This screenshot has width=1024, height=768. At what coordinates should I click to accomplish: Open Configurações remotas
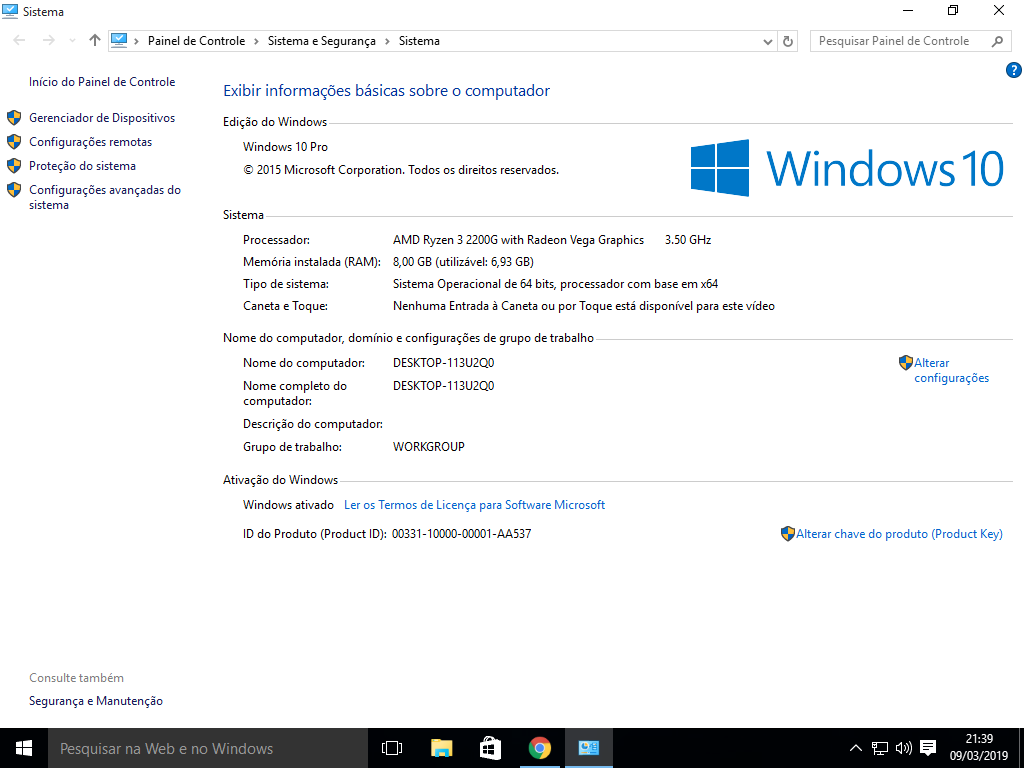90,142
